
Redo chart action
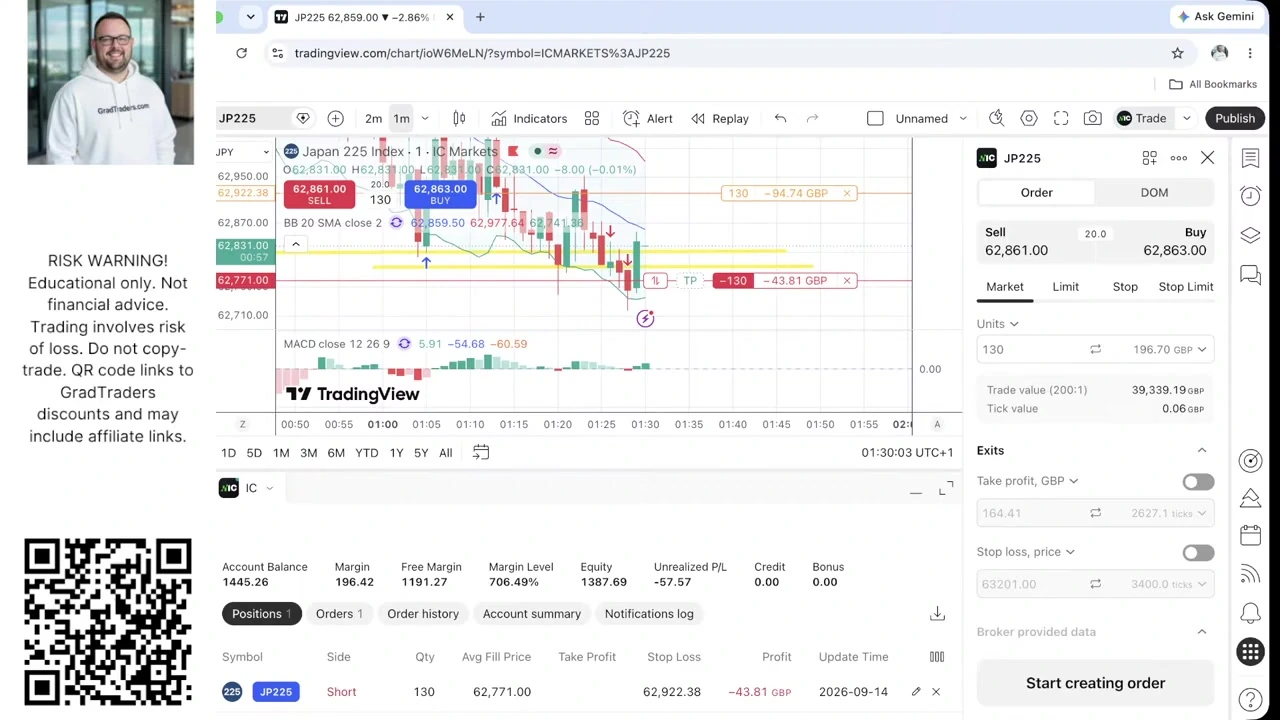[x=812, y=118]
